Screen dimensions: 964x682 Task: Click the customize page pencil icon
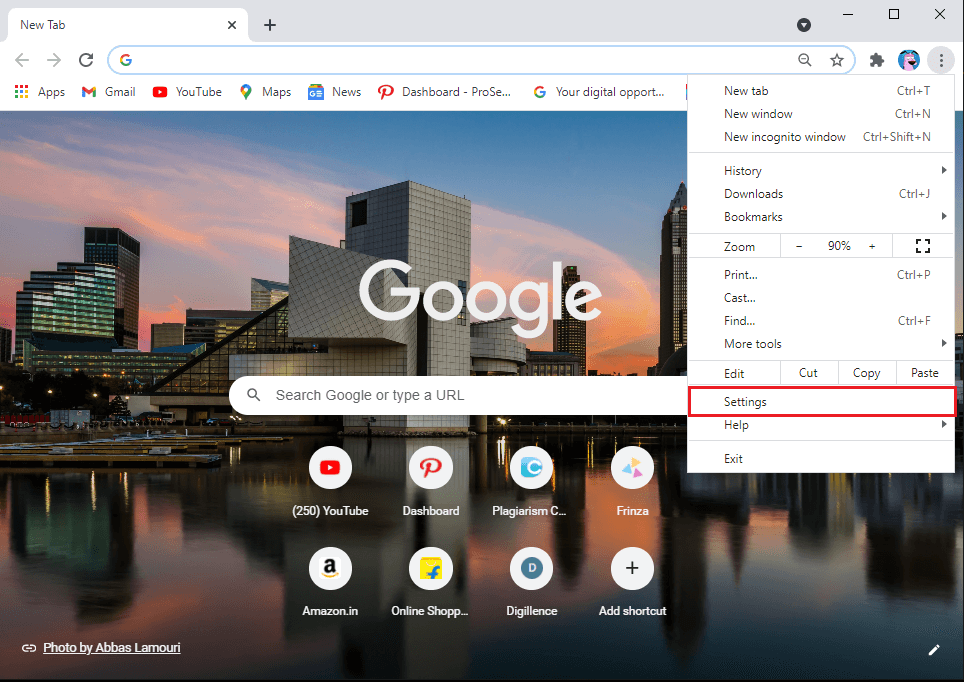tap(934, 649)
